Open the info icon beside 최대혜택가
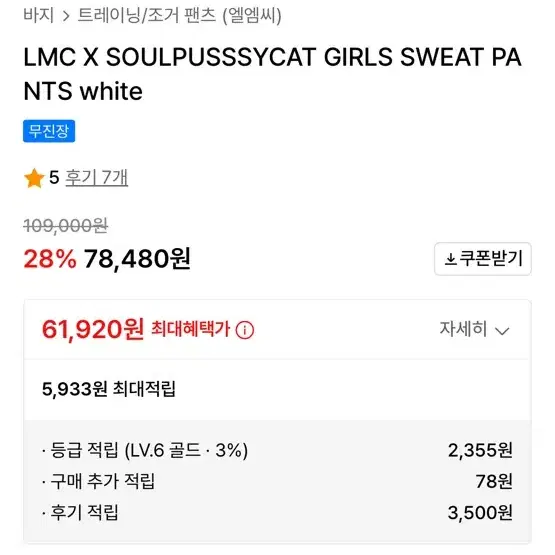This screenshot has width=555, height=555. click(245, 330)
